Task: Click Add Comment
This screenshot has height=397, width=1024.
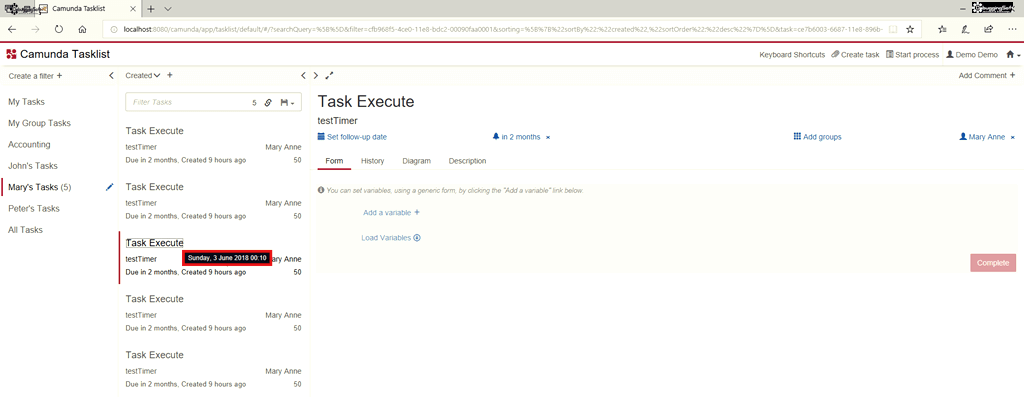Action: pyautogui.click(x=987, y=76)
